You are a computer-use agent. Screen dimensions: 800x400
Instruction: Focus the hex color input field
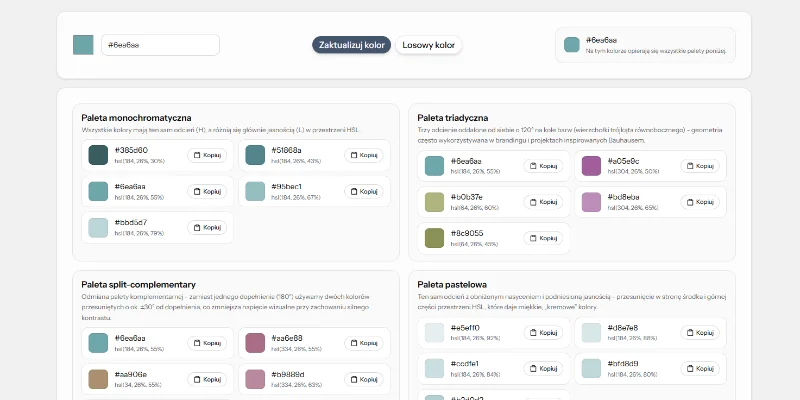(x=160, y=45)
